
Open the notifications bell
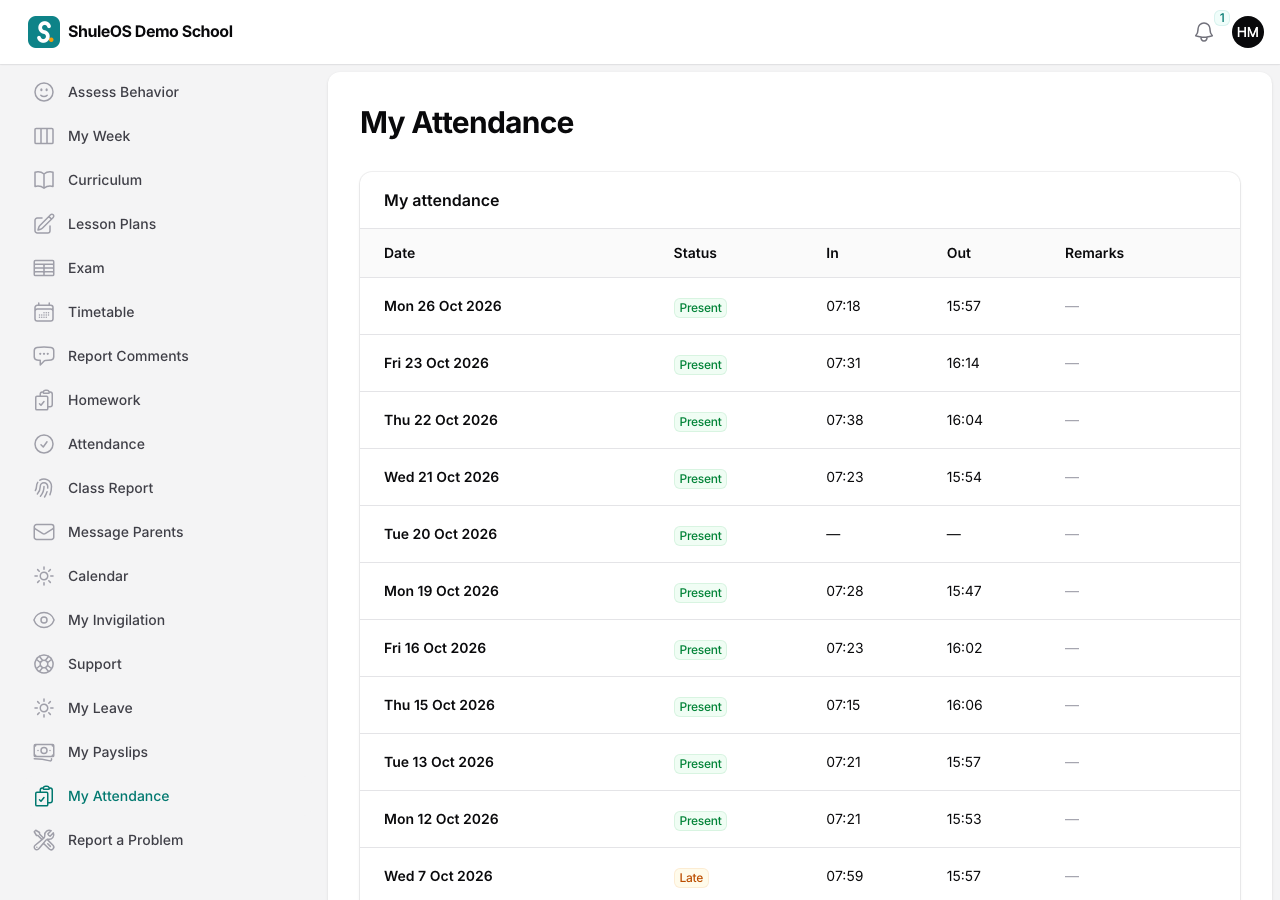pos(1204,32)
